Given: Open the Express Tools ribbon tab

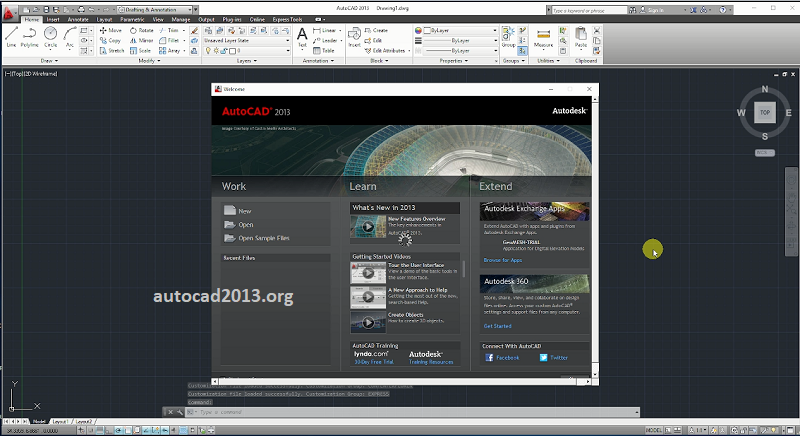Looking at the screenshot, I should coord(287,19).
